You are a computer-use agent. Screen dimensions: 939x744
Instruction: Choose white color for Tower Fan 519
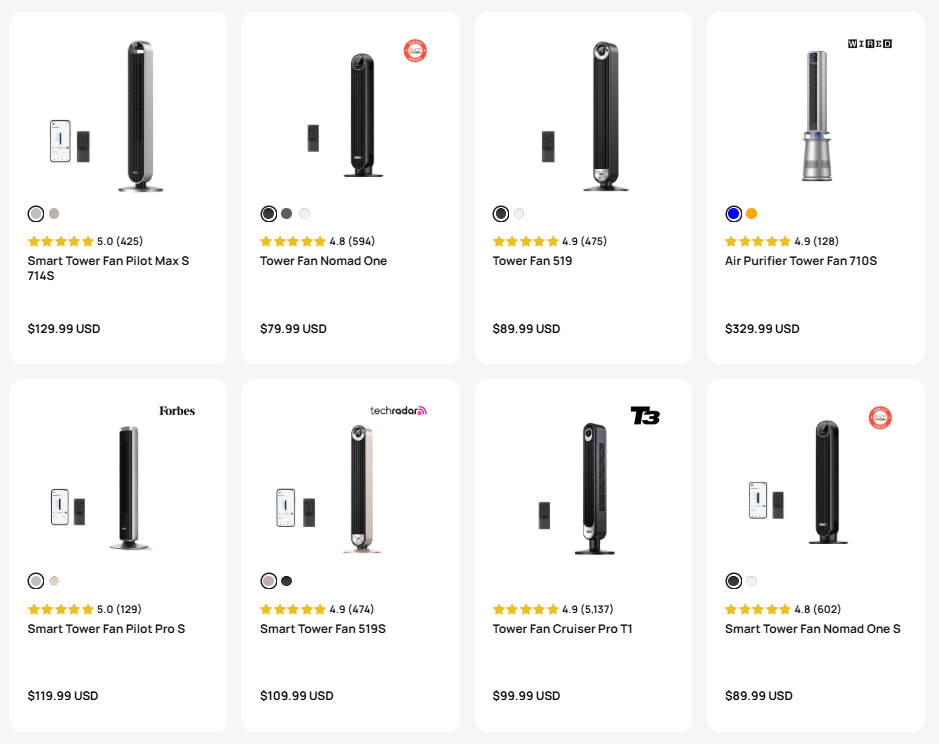[519, 213]
